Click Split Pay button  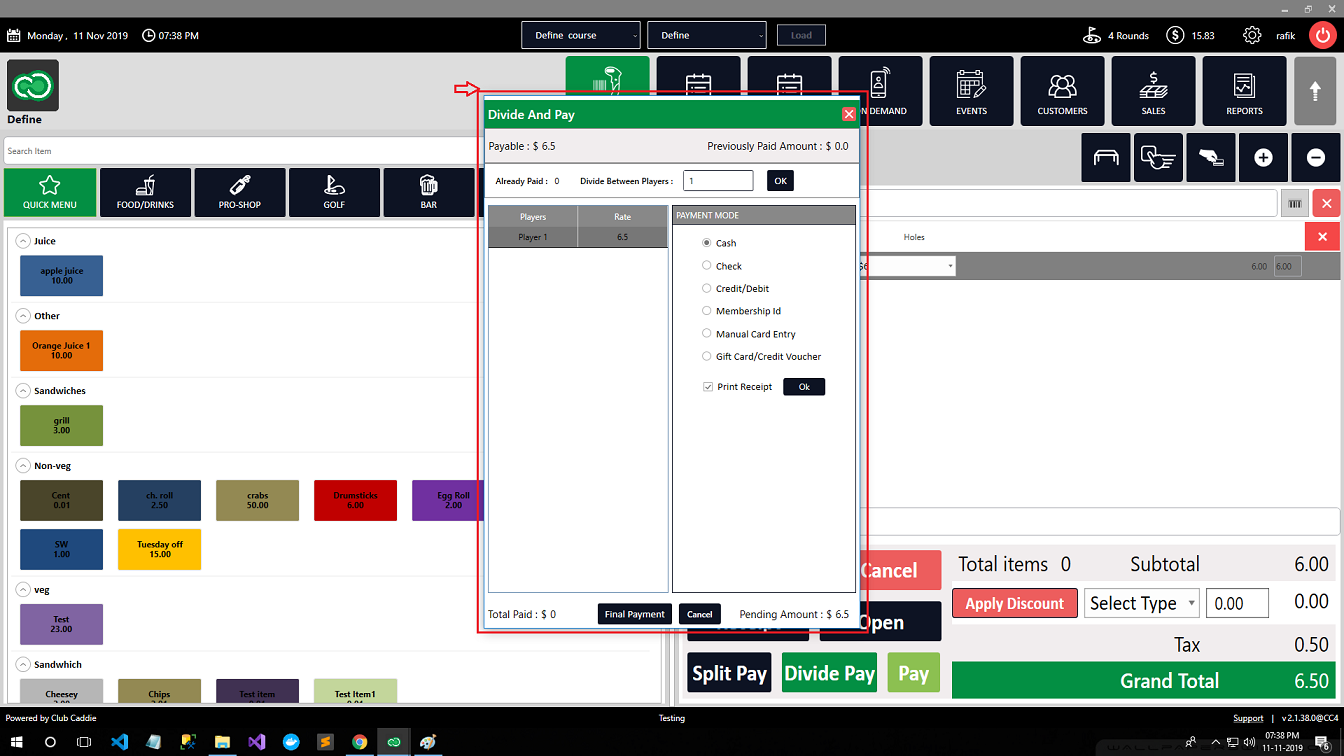click(729, 673)
